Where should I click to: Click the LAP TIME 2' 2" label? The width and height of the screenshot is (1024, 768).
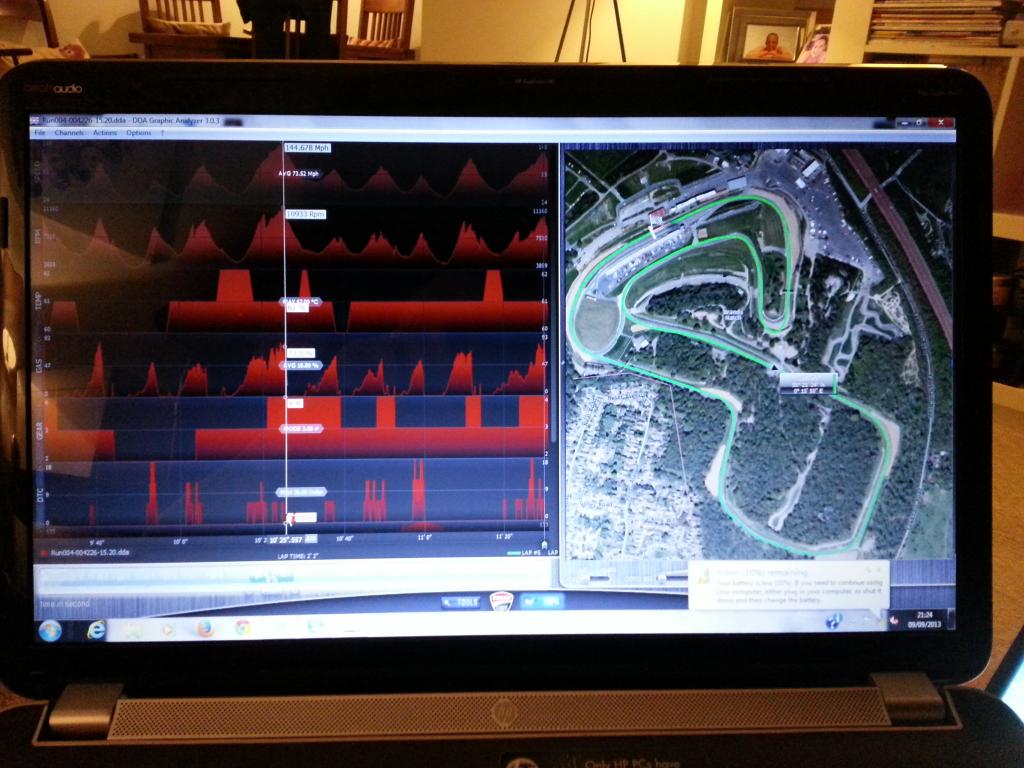298,556
